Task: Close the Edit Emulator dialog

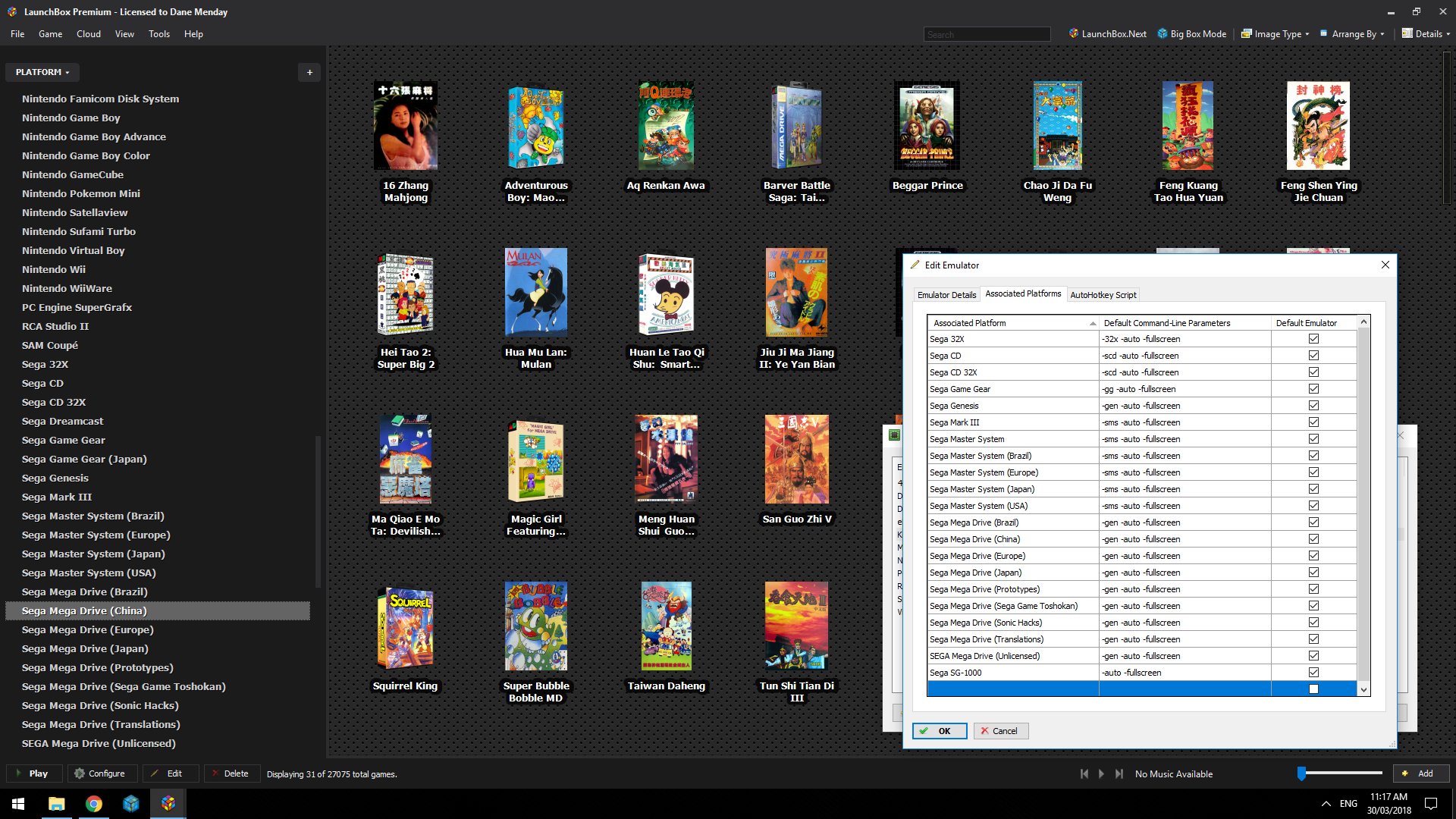Action: [1385, 265]
